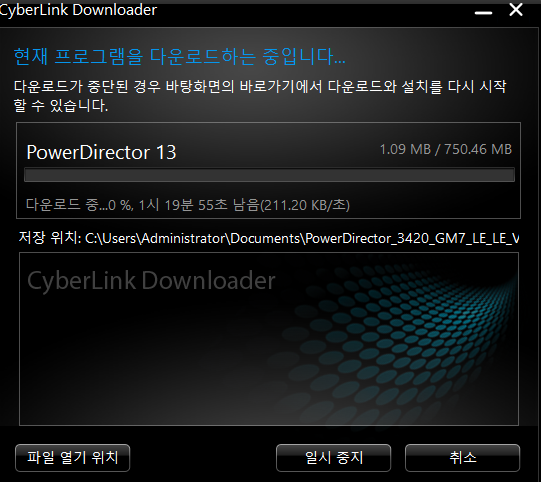Viewport: 541px width, 482px height.
Task: Select the PowerDirector 13 product title
Action: click(x=101, y=152)
